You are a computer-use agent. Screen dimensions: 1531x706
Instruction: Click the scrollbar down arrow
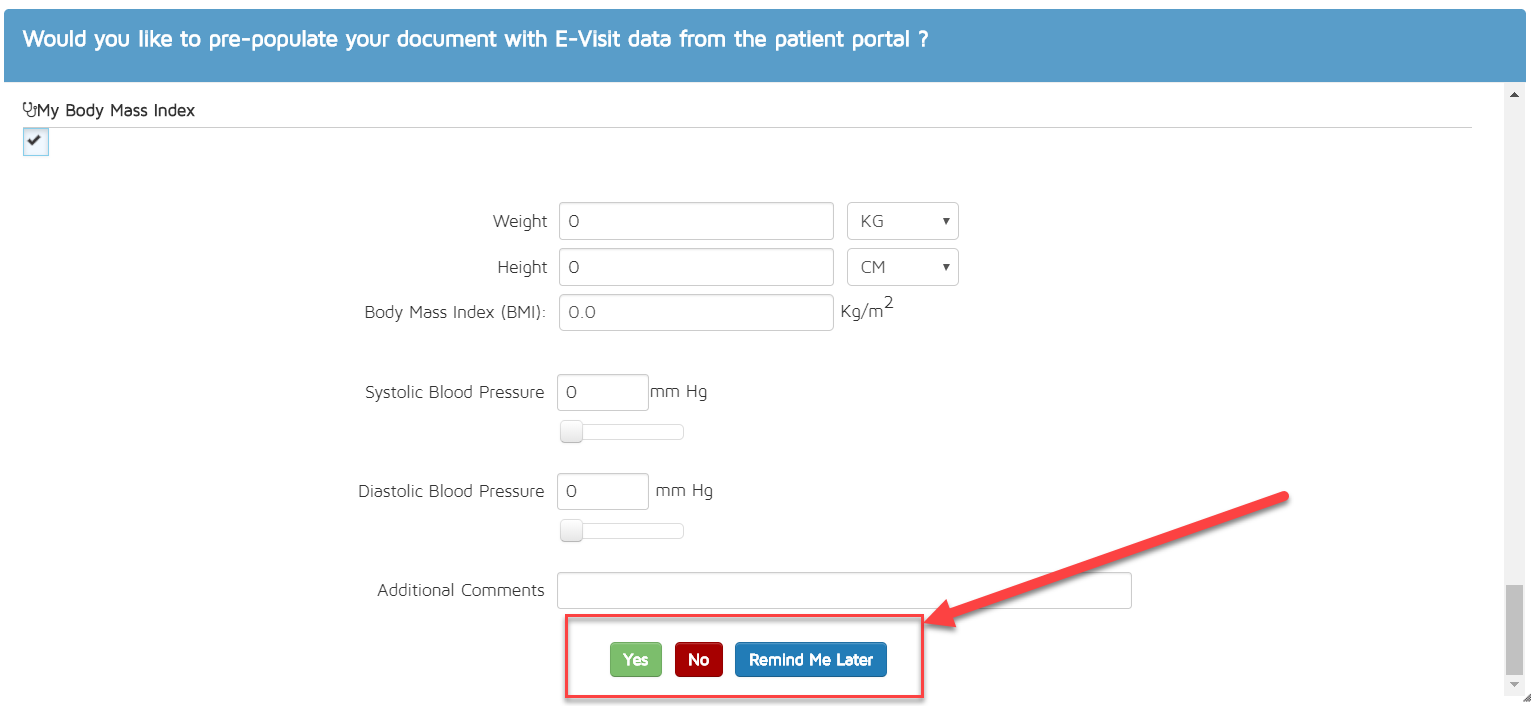tap(1514, 684)
